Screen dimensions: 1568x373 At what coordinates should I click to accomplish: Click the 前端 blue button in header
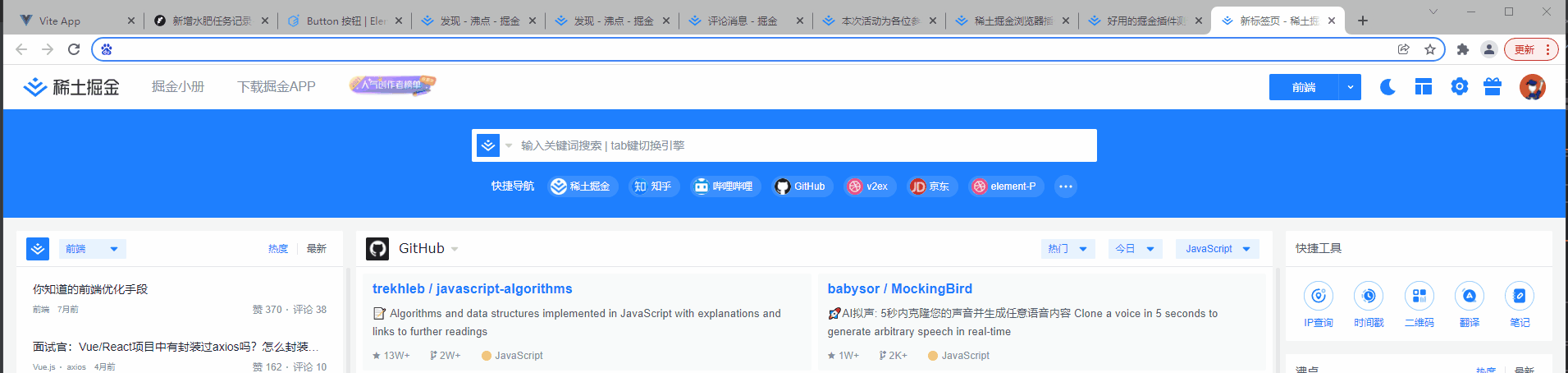[1304, 87]
